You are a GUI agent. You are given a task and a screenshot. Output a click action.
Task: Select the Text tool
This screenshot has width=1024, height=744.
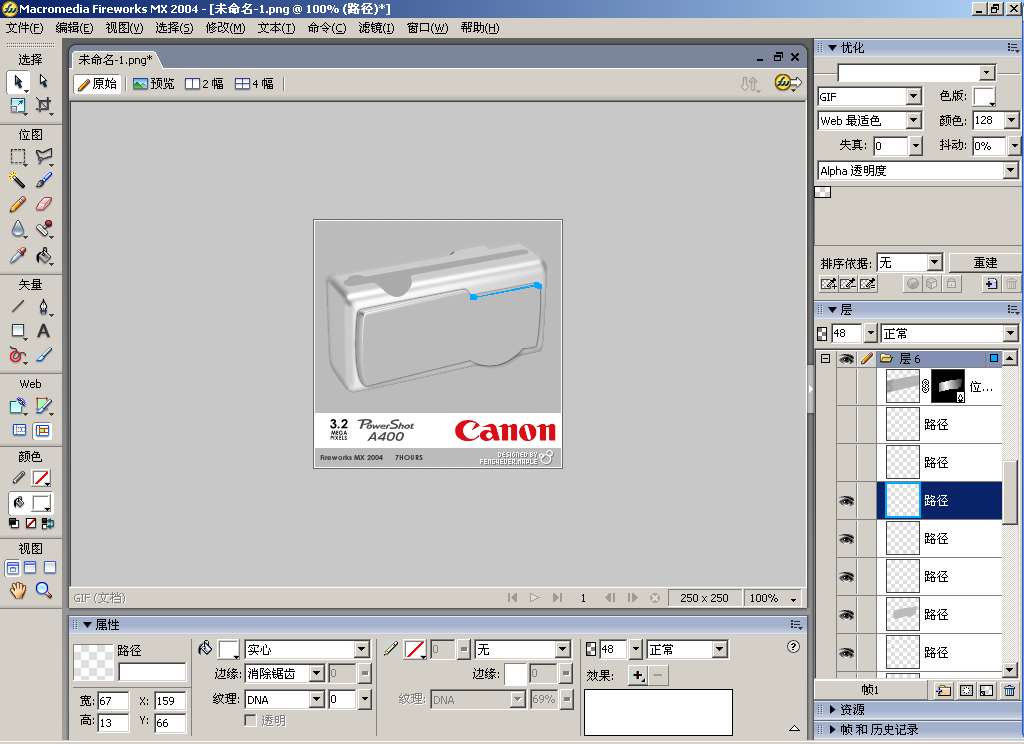tap(43, 331)
